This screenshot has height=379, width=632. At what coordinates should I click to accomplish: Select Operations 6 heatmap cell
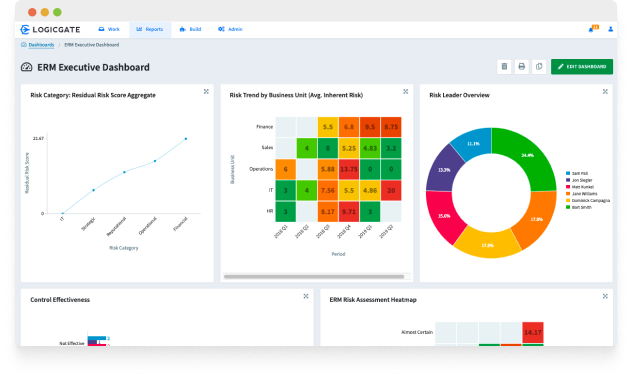285,169
